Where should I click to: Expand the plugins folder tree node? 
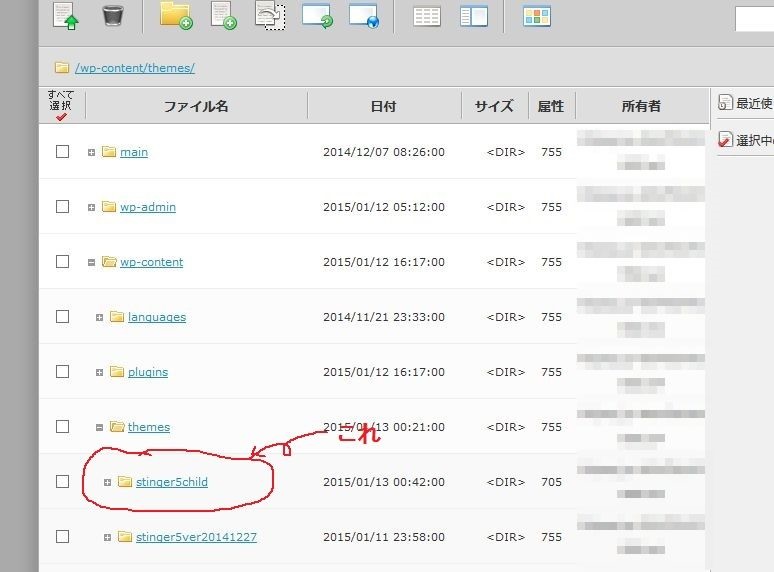100,372
